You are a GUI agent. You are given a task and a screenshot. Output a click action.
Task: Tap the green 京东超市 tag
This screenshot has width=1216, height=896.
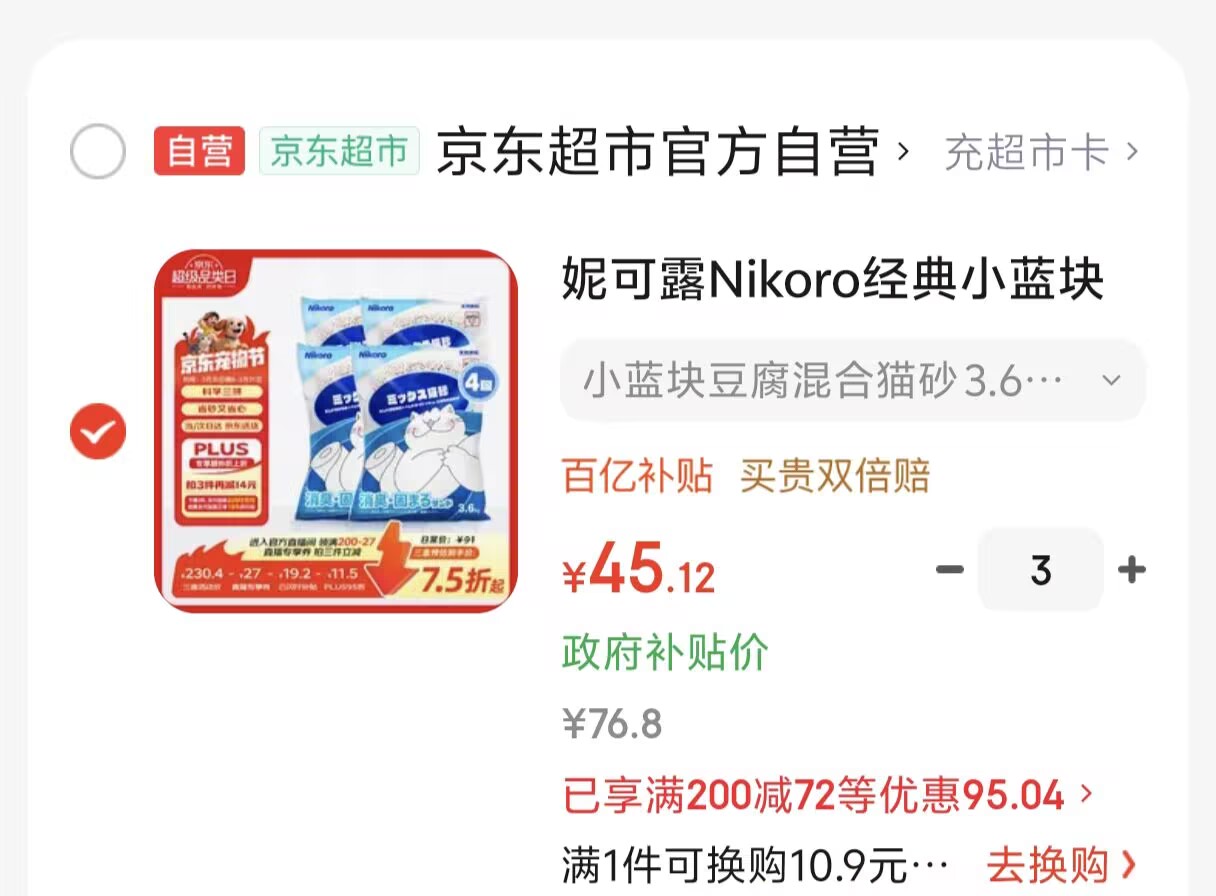[339, 151]
